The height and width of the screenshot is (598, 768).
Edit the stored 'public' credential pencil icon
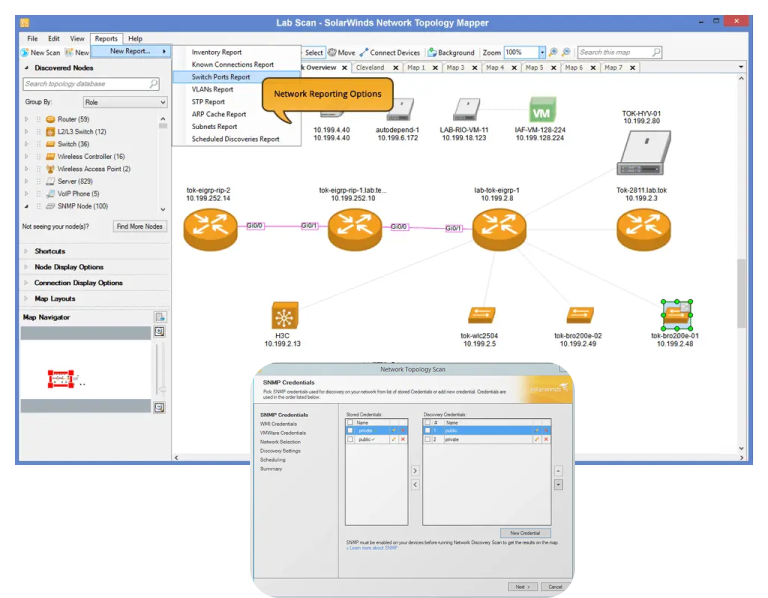tap(393, 440)
